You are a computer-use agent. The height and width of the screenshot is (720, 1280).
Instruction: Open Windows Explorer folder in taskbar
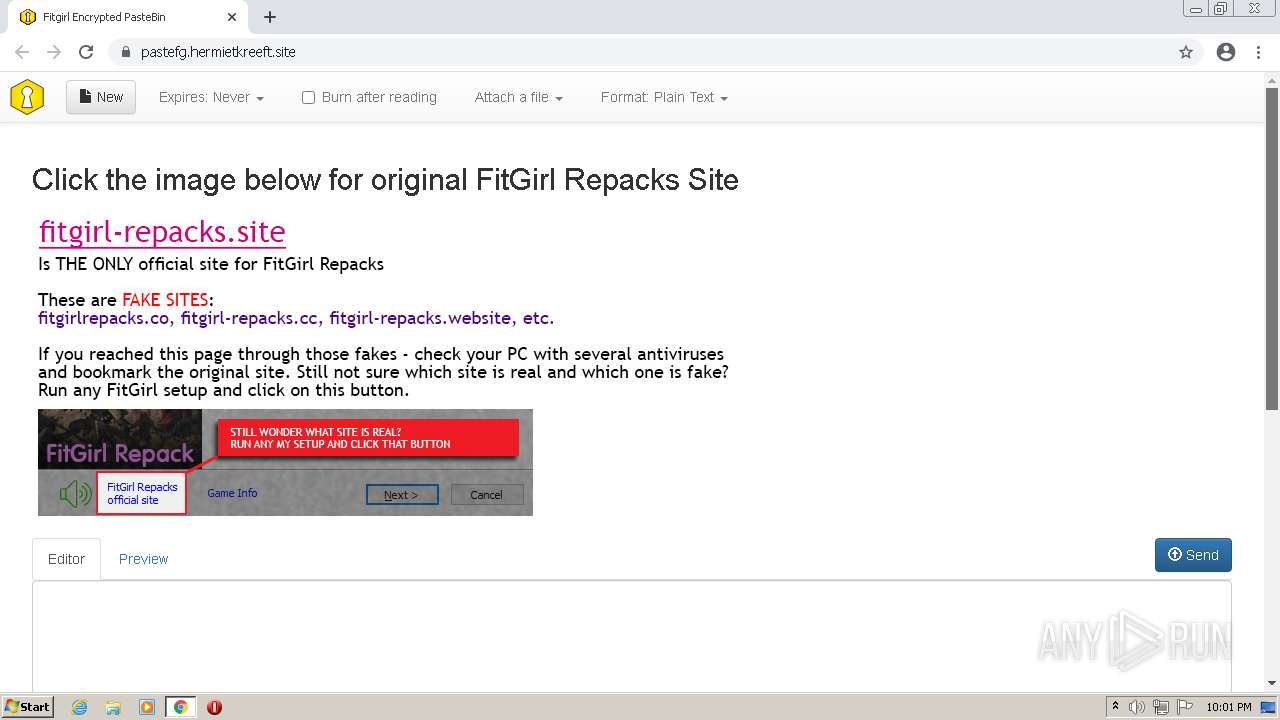(x=113, y=707)
